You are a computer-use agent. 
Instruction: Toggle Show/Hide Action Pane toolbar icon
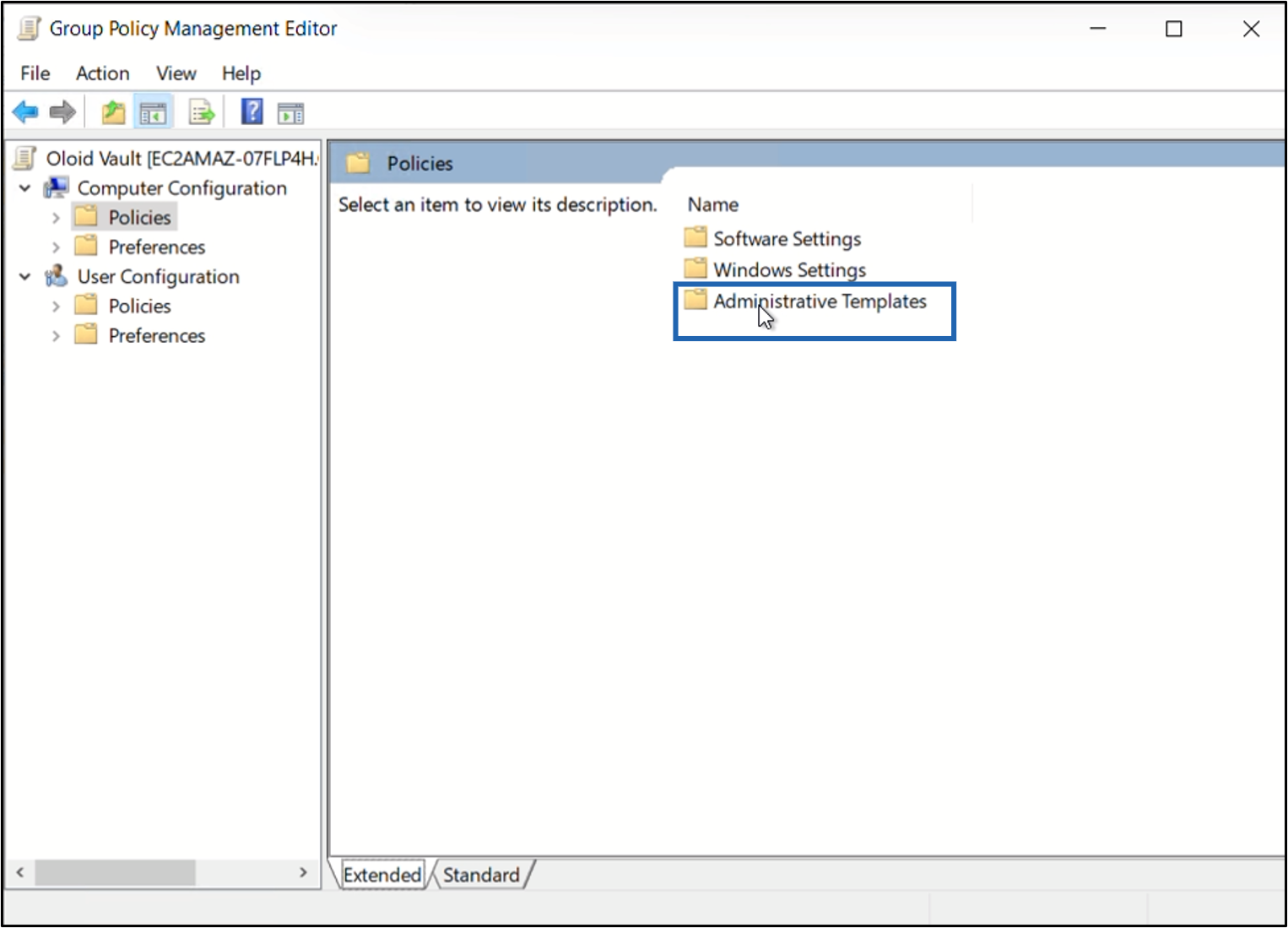(x=291, y=112)
